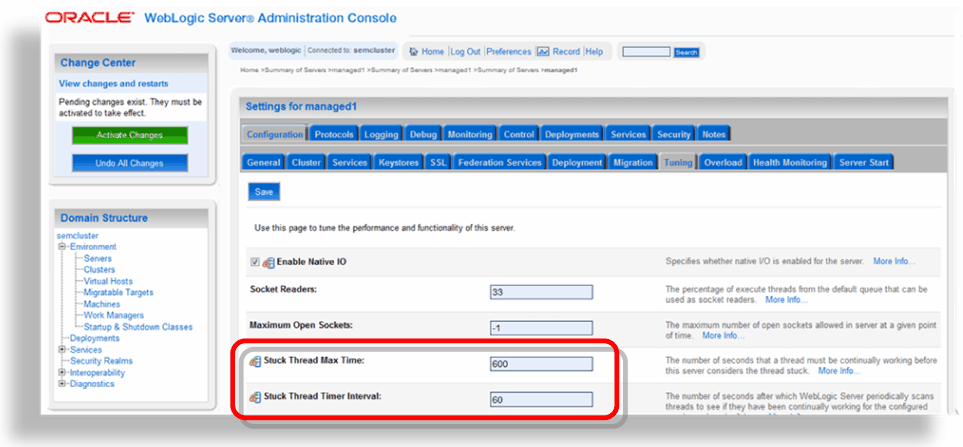Open Security Realms in the tree
Image resolution: width=963 pixels, height=447 pixels.
pyautogui.click(x=101, y=361)
